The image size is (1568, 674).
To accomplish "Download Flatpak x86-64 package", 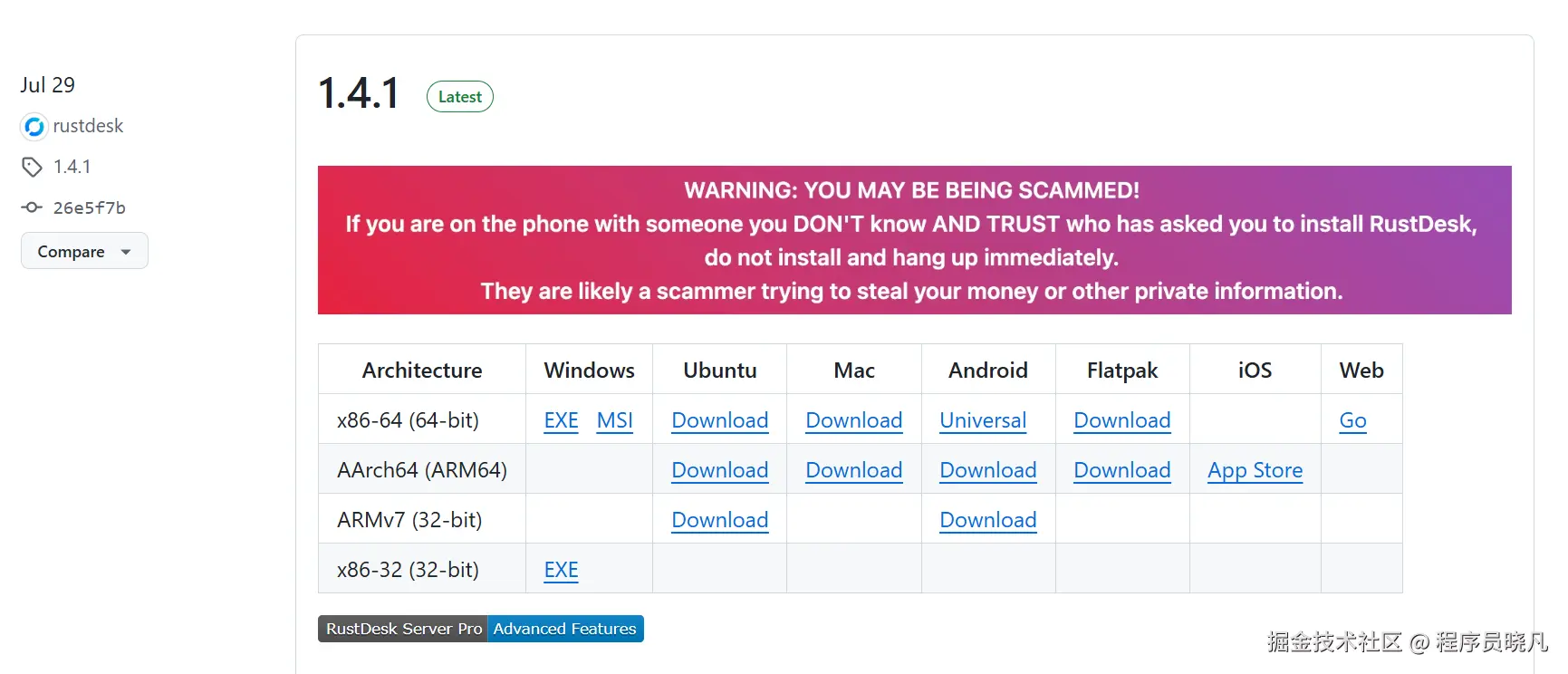I will click(1121, 420).
